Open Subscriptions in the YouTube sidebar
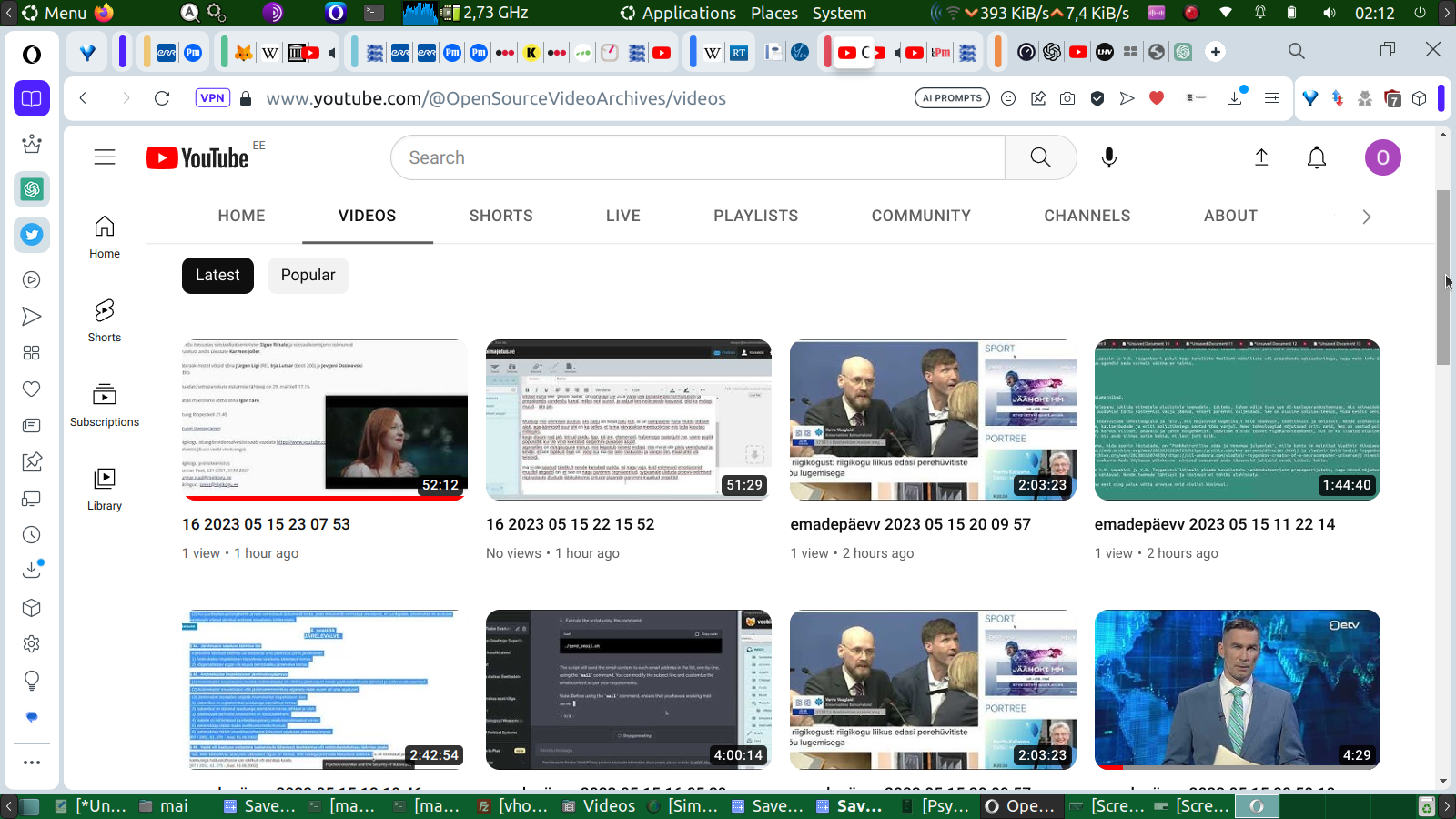The height and width of the screenshot is (819, 1456). tap(105, 405)
